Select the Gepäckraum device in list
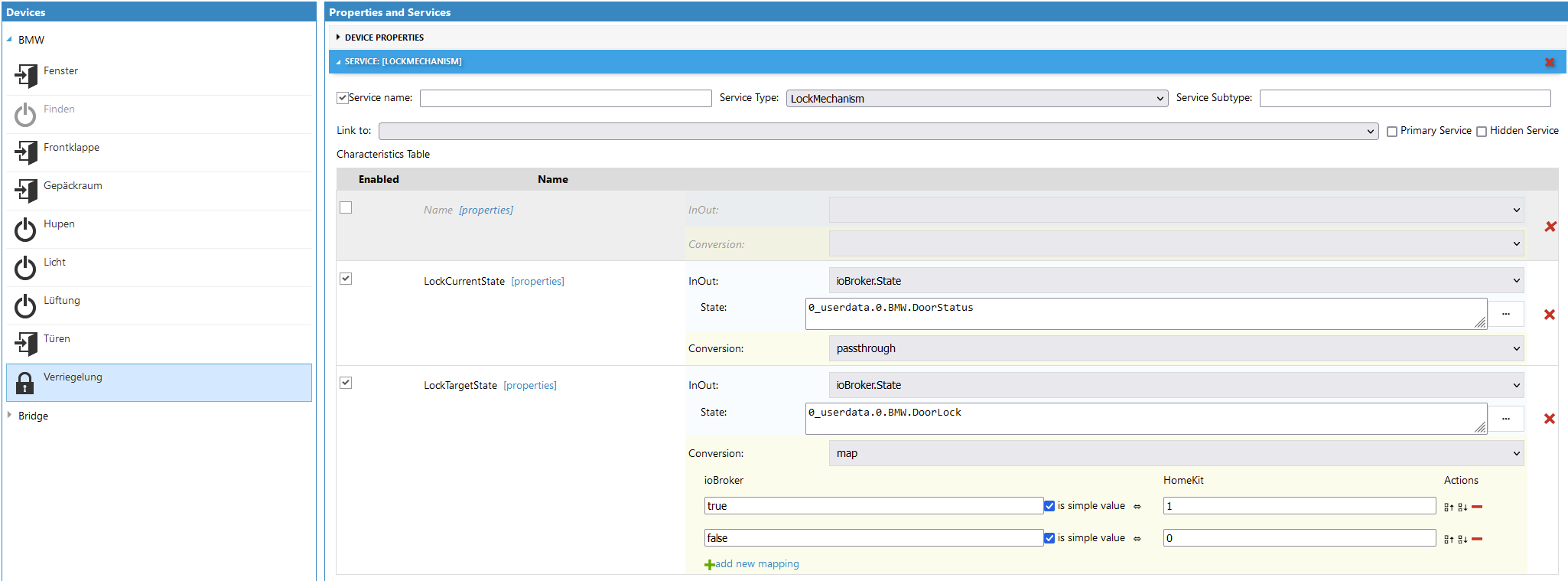Screen dimensions: 1568x581 (73, 186)
